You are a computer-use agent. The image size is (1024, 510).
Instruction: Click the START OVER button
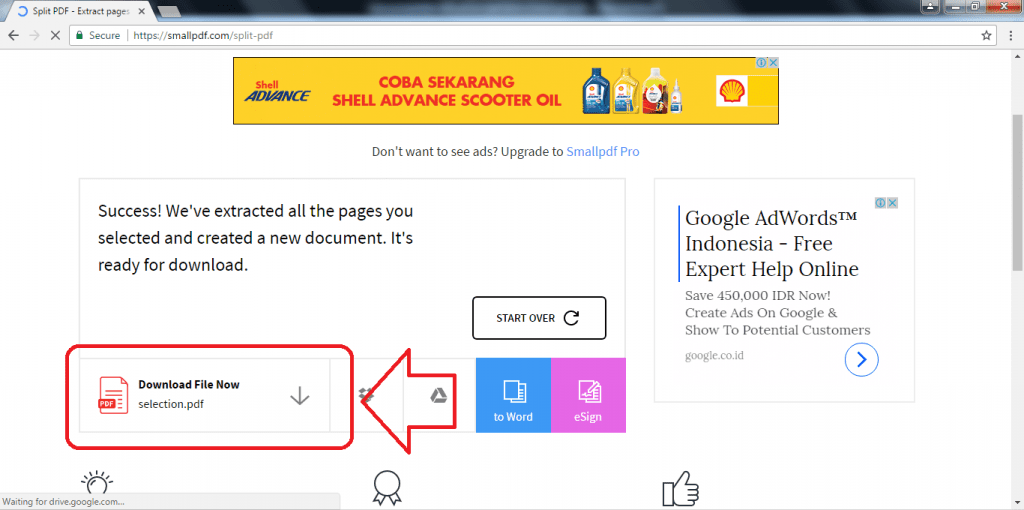pyautogui.click(x=539, y=318)
